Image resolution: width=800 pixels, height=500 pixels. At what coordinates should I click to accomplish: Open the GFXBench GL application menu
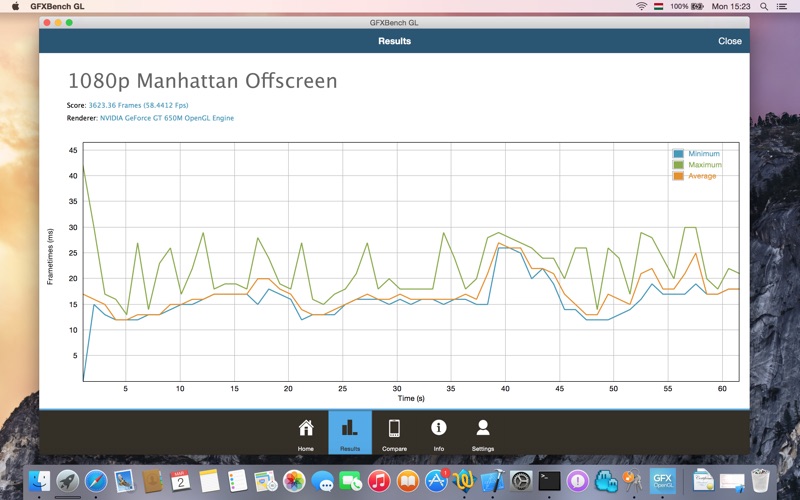[57, 6]
